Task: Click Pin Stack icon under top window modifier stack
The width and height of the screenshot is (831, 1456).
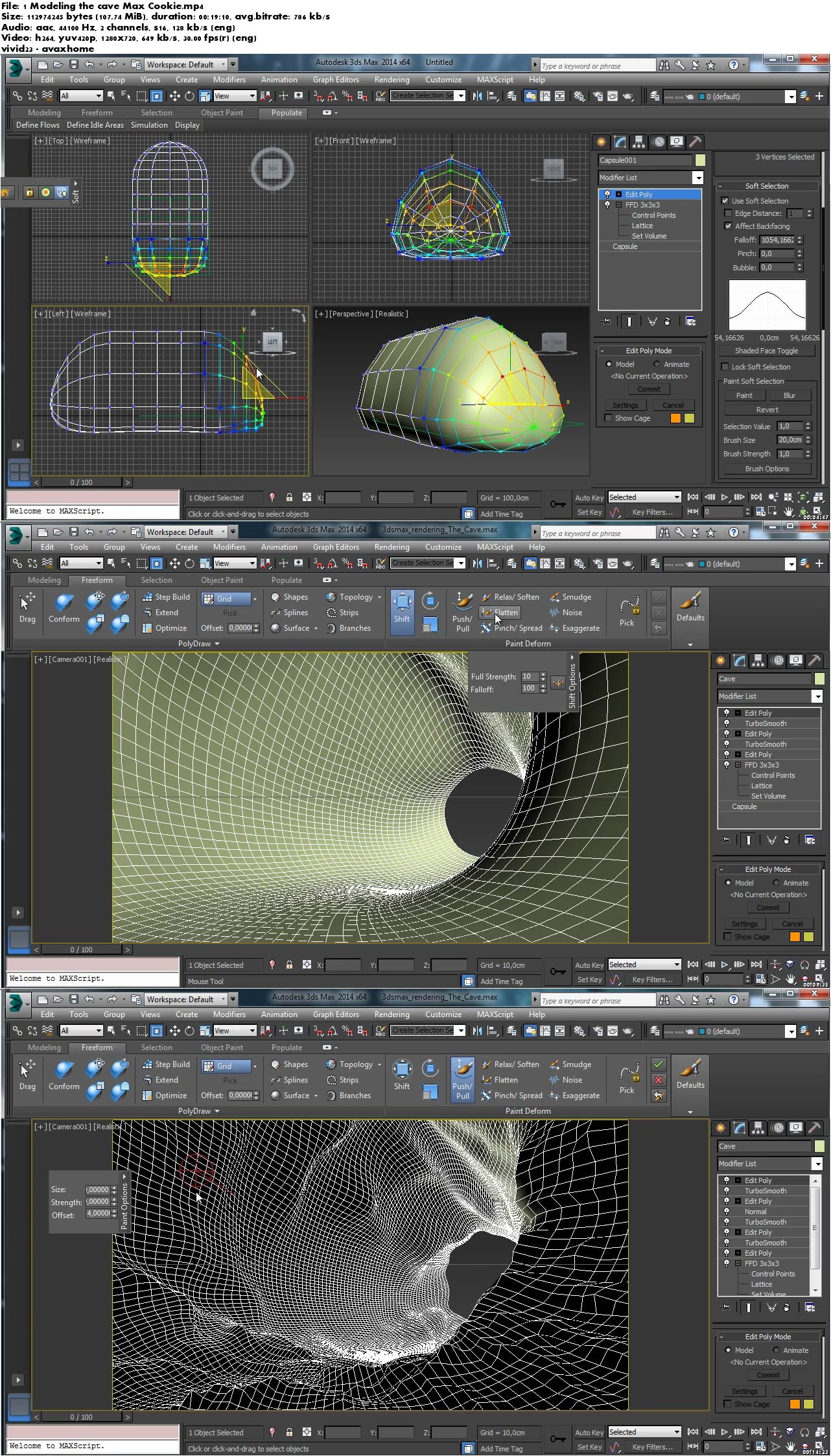Action: (x=606, y=321)
